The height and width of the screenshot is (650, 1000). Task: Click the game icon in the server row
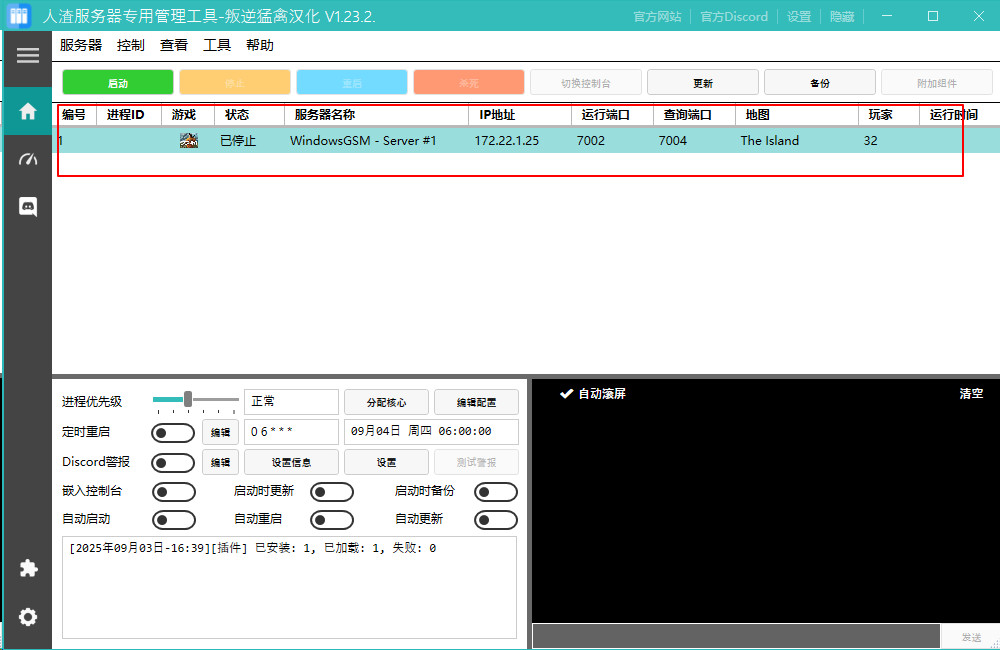click(x=187, y=140)
